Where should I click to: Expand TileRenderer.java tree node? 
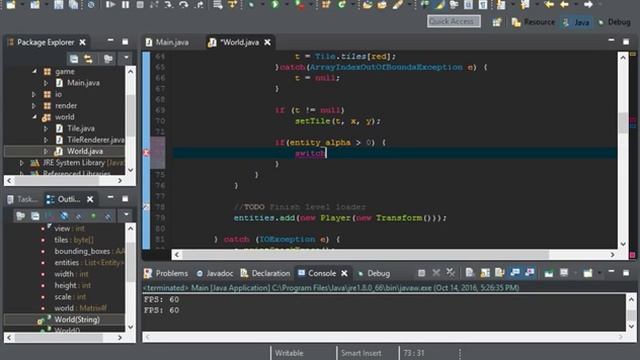coord(46,140)
